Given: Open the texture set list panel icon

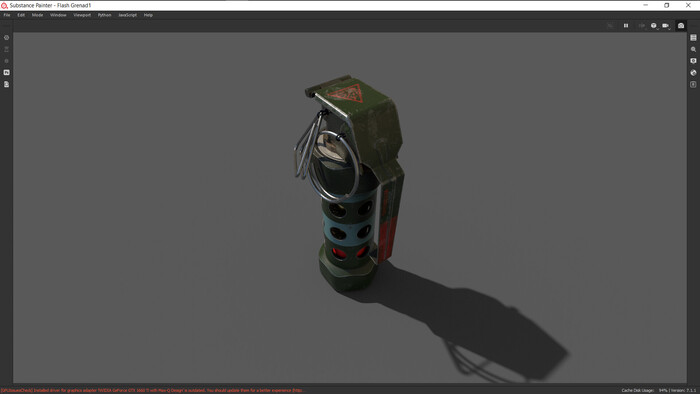Looking at the screenshot, I should (x=693, y=37).
